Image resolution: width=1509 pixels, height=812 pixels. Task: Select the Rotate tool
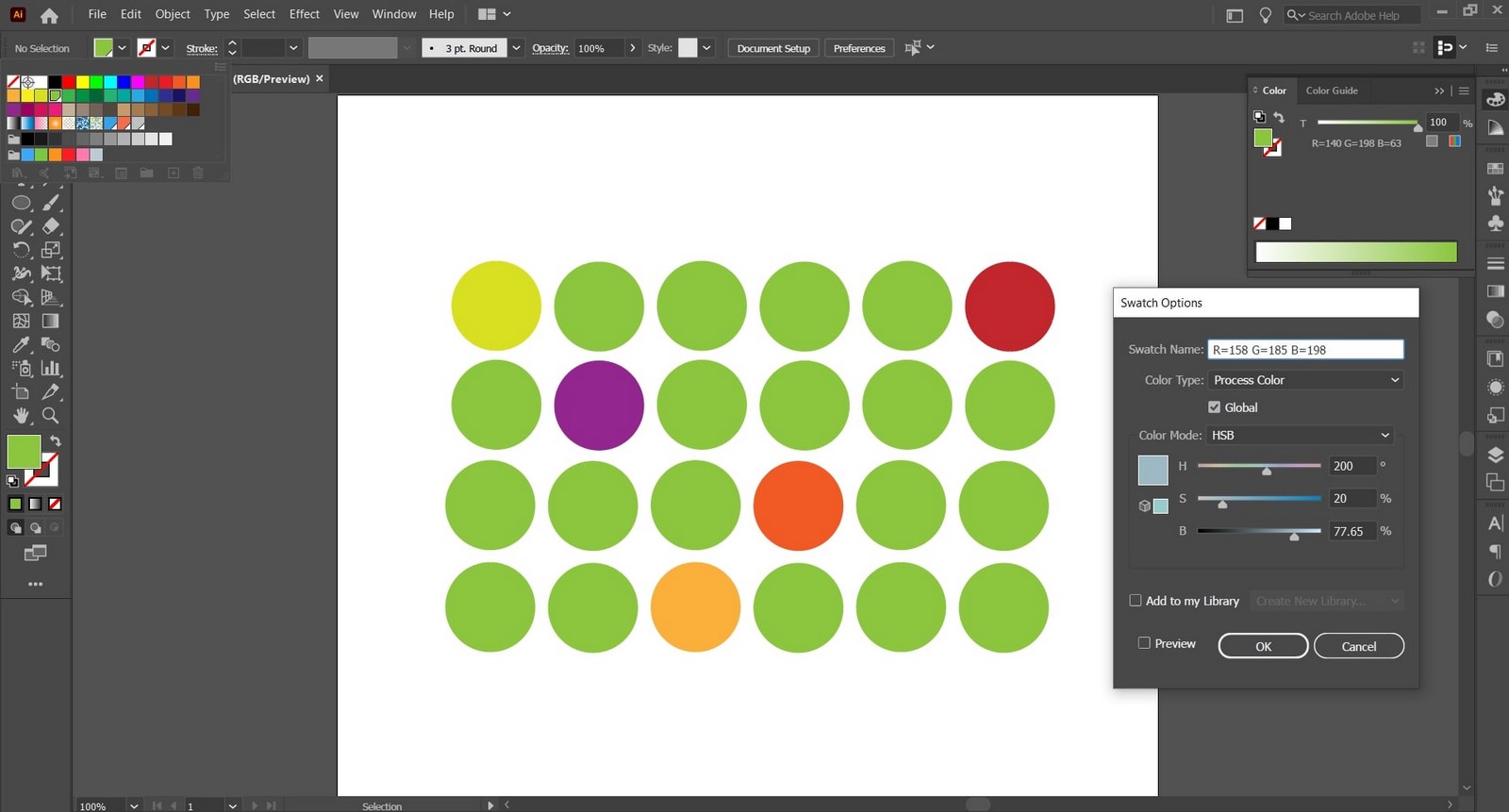point(22,250)
